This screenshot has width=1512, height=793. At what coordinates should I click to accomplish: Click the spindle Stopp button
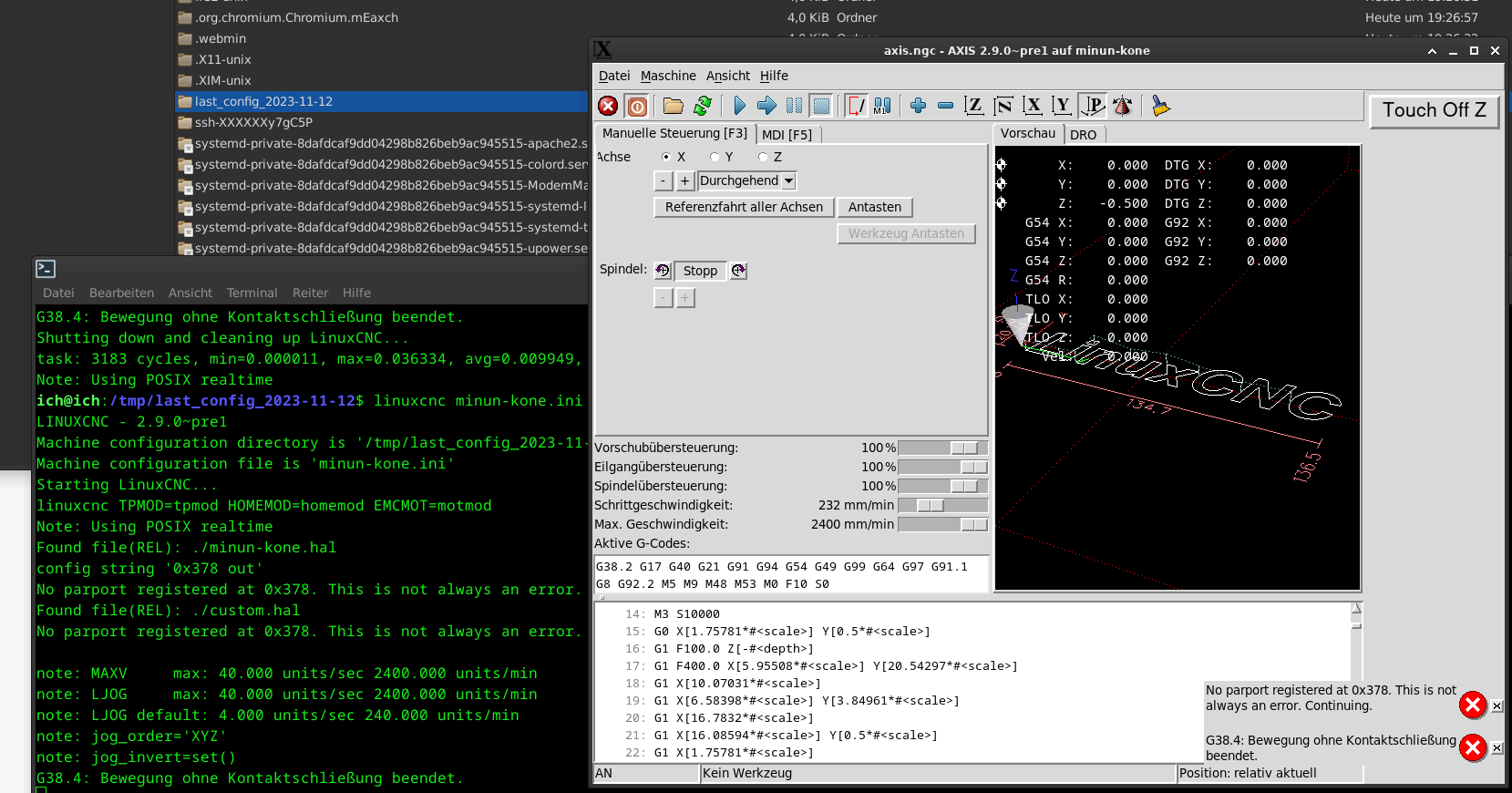(700, 271)
